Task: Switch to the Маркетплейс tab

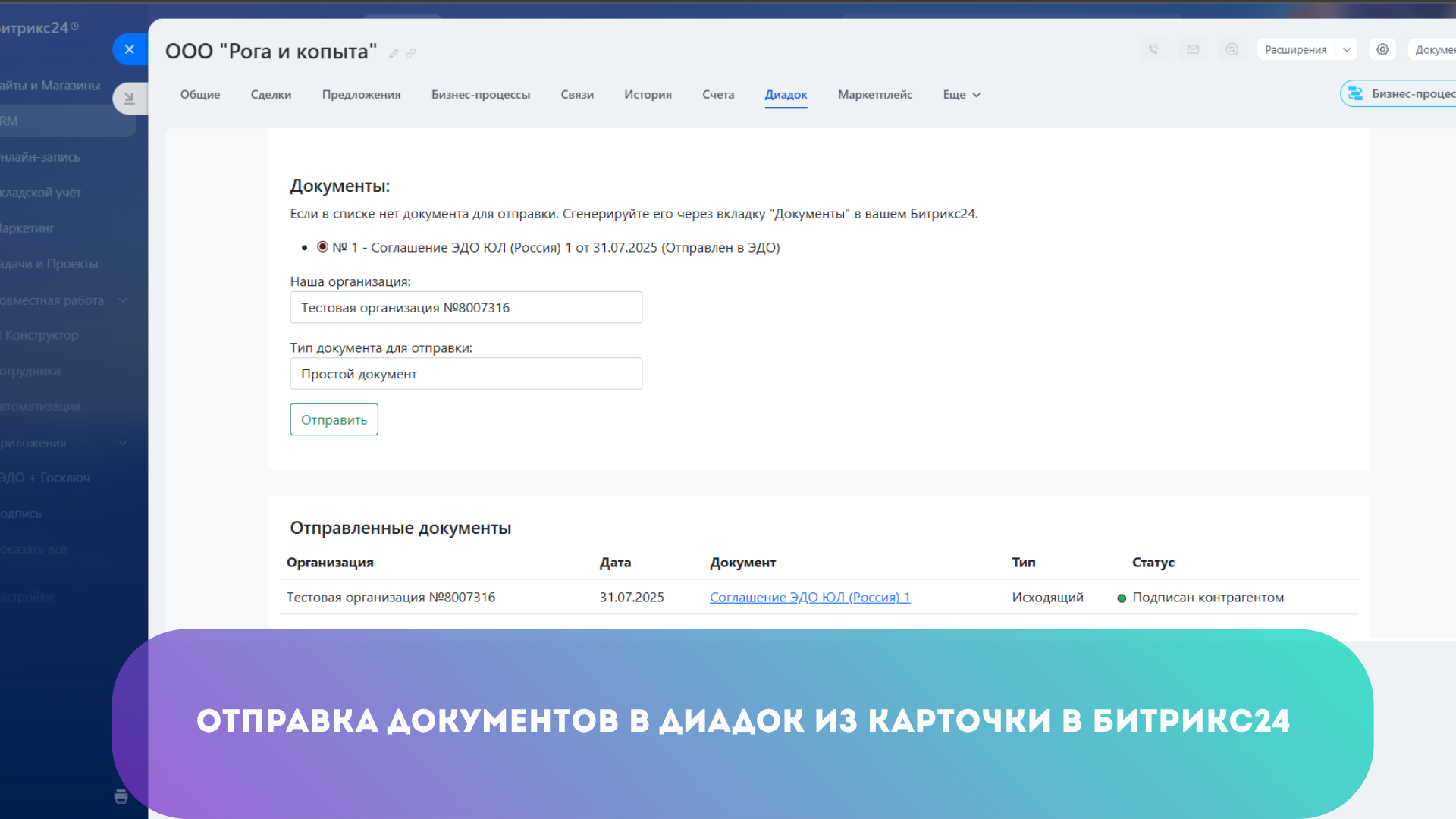Action: (874, 95)
